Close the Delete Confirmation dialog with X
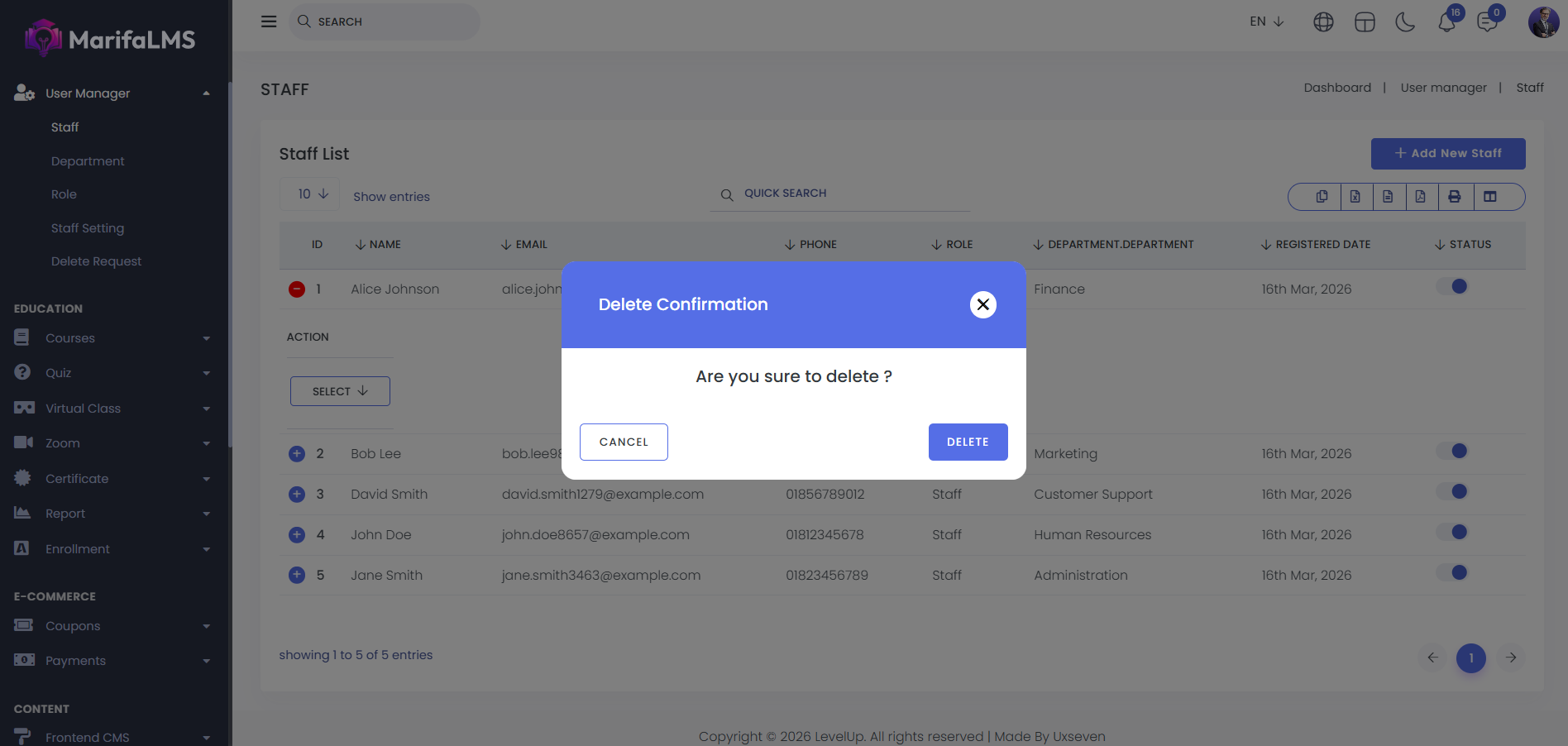Screen dimensions: 1568x746 pos(982,304)
